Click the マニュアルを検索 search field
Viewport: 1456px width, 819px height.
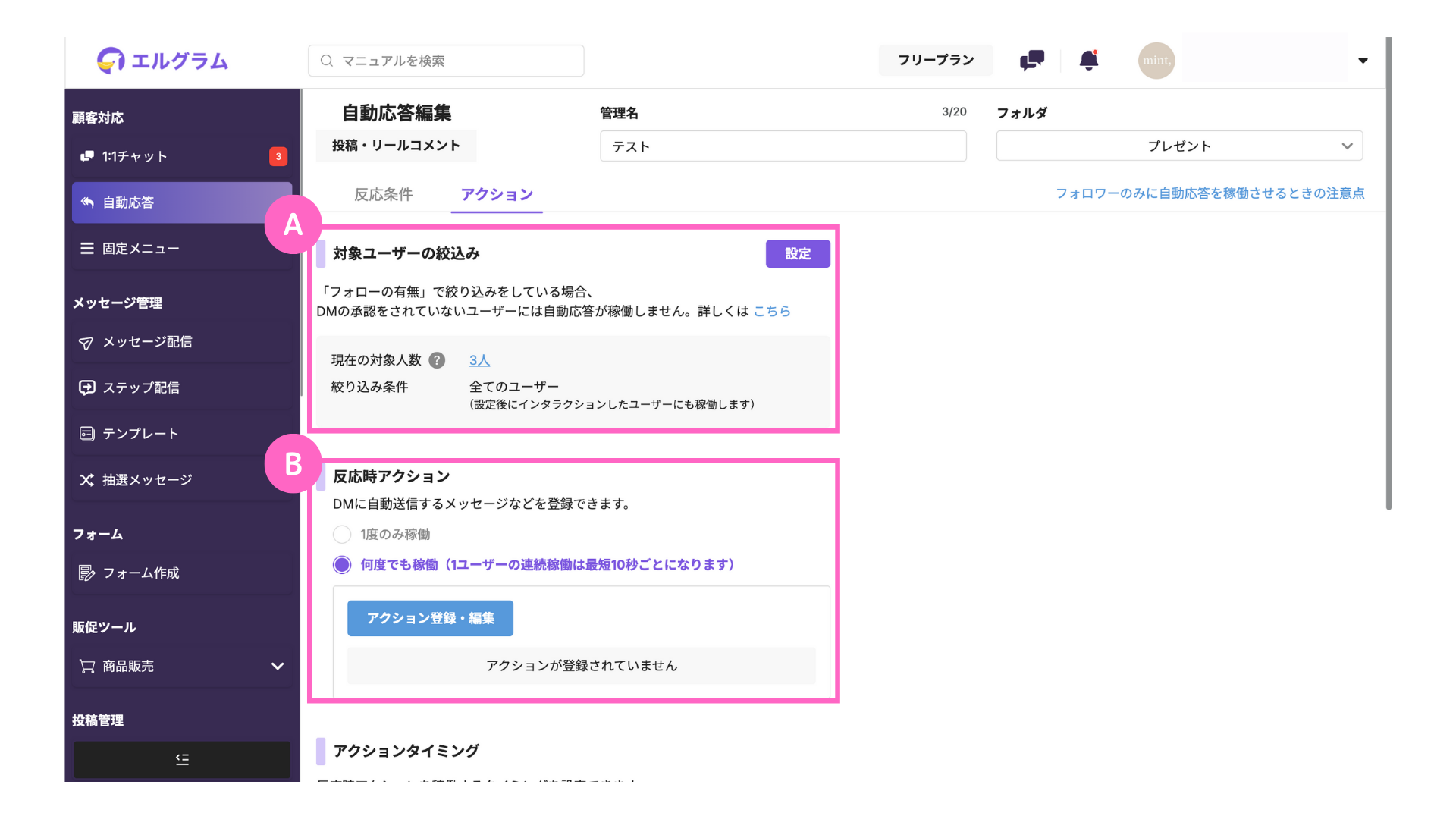(446, 61)
